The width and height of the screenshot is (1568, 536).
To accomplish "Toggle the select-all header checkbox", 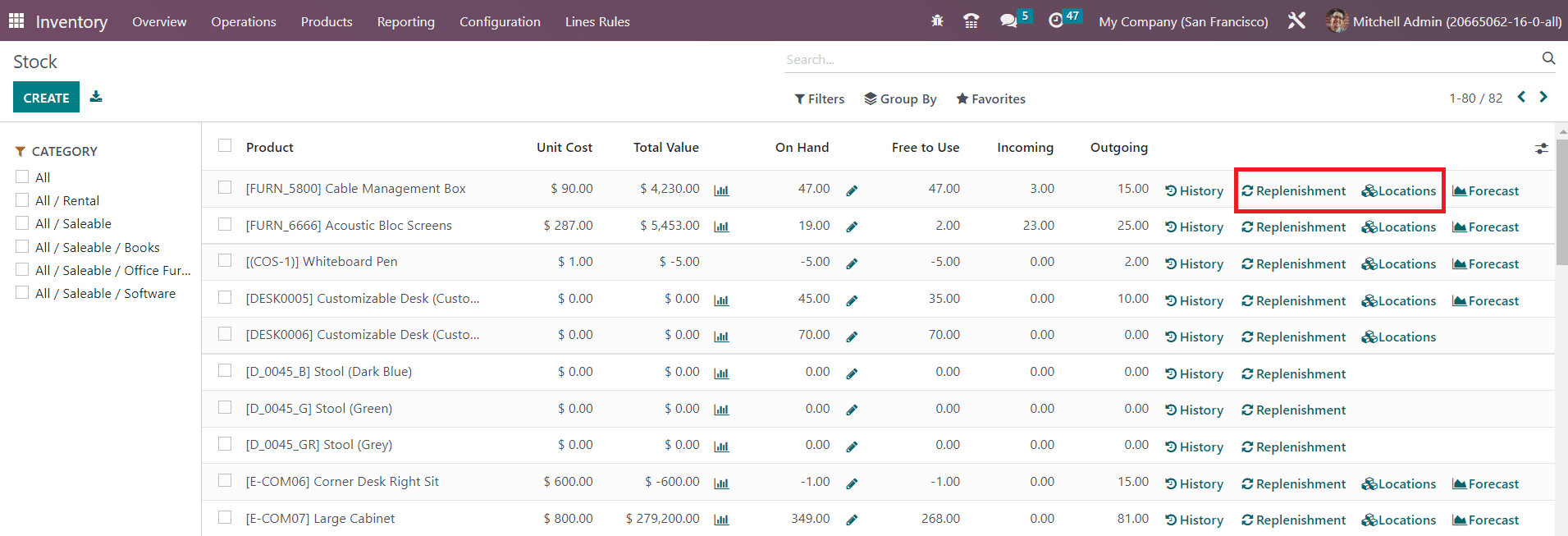I will tap(225, 146).
